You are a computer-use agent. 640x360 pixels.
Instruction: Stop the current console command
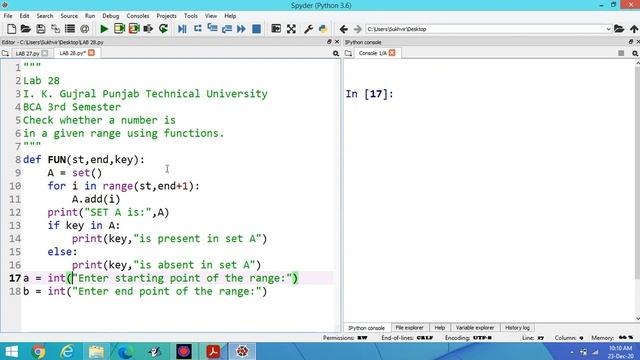point(621,53)
